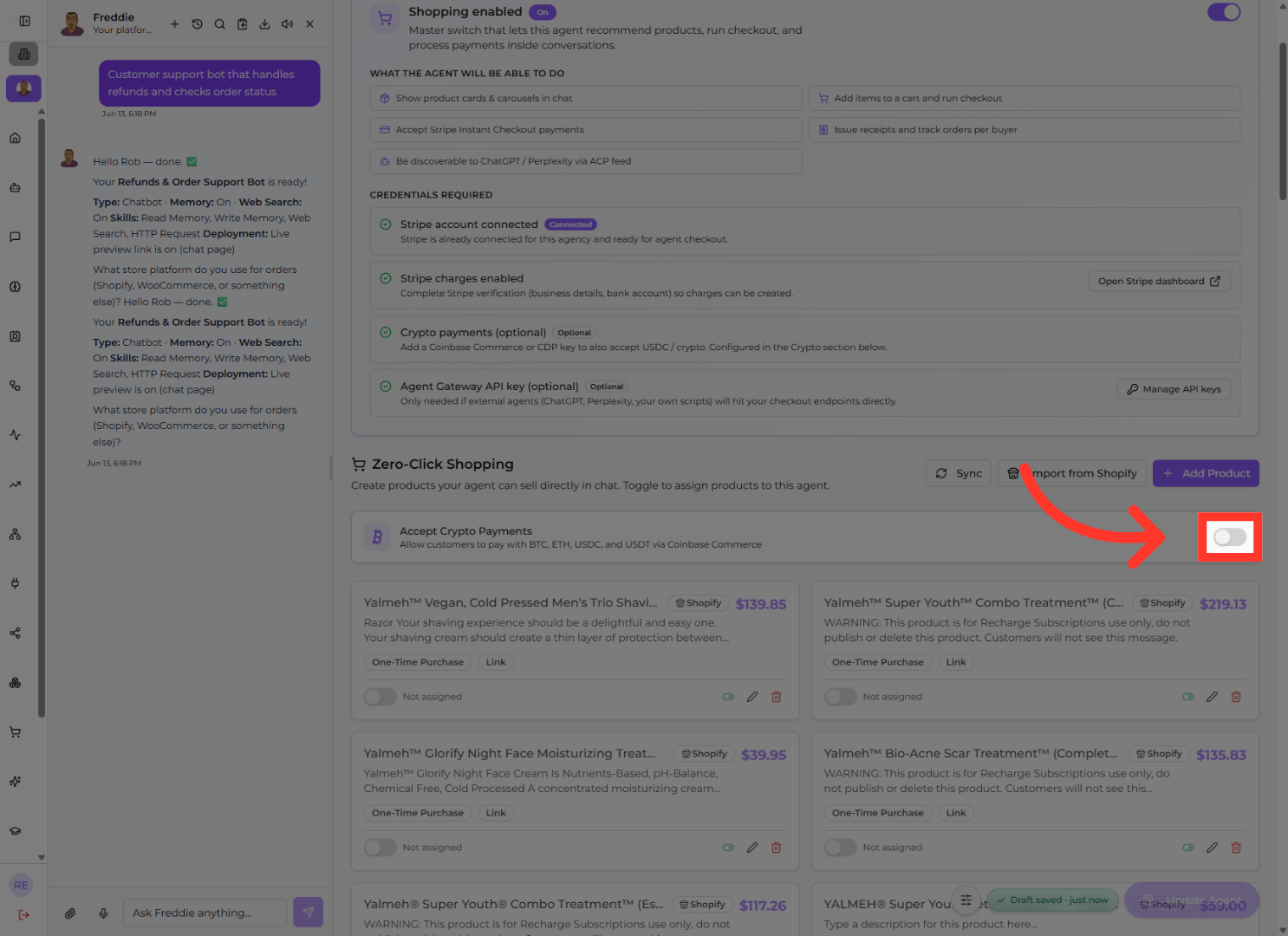Go to Home in the left sidebar
Viewport: 1288px width, 936px height.
(15, 138)
